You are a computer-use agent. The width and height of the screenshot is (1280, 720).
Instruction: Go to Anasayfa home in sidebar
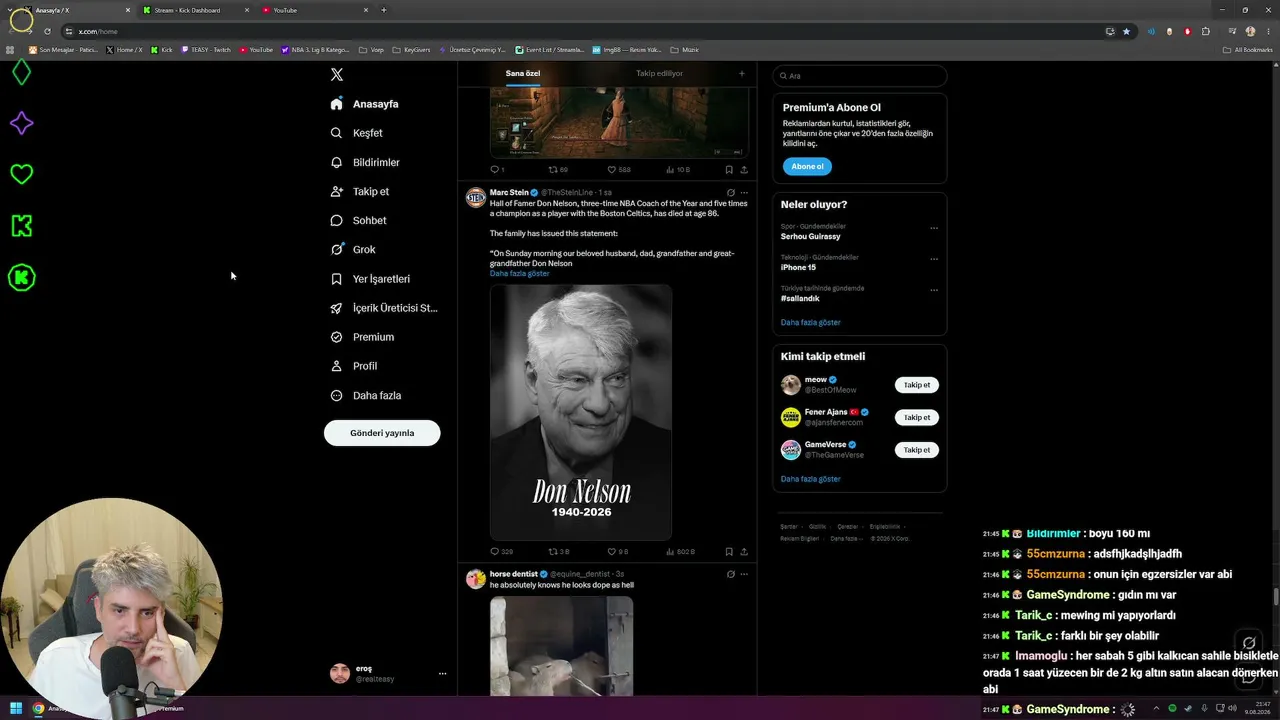[x=365, y=104]
